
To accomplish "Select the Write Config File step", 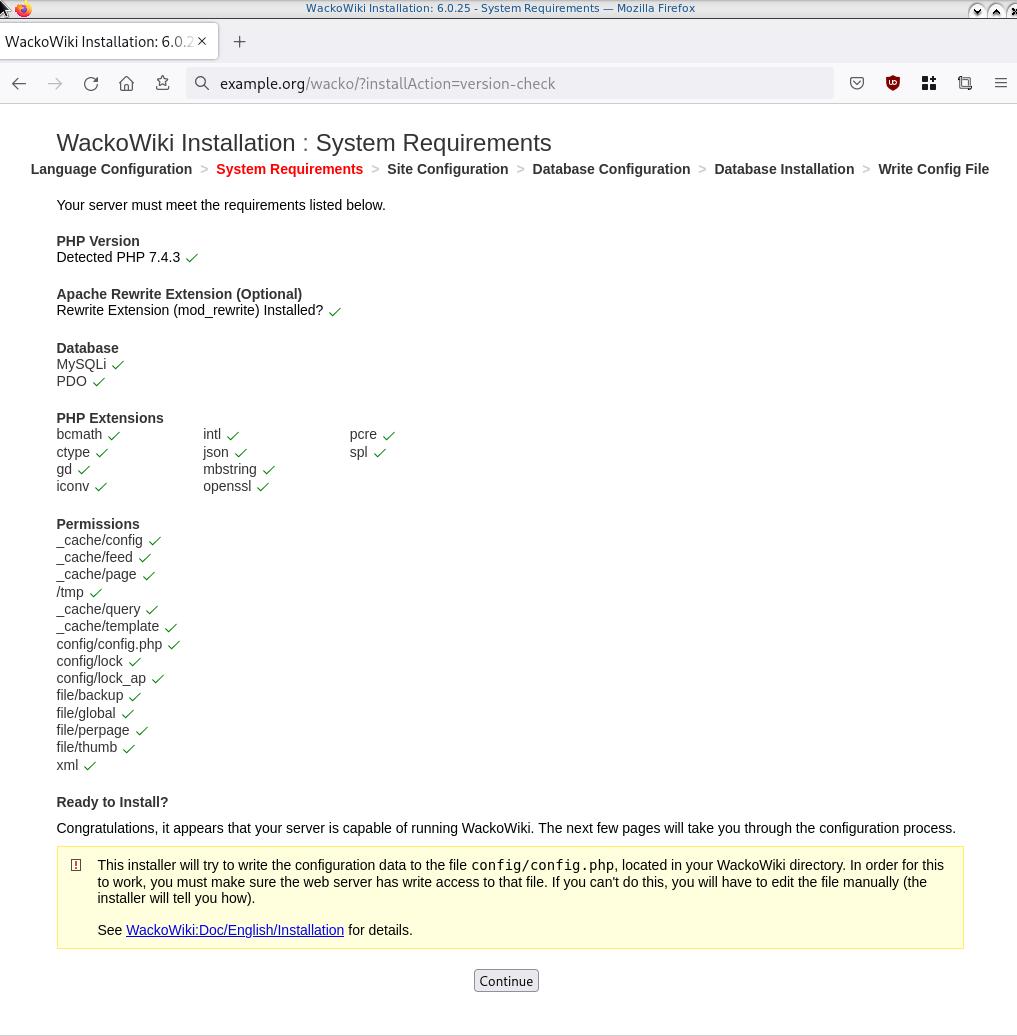I will (x=933, y=169).
